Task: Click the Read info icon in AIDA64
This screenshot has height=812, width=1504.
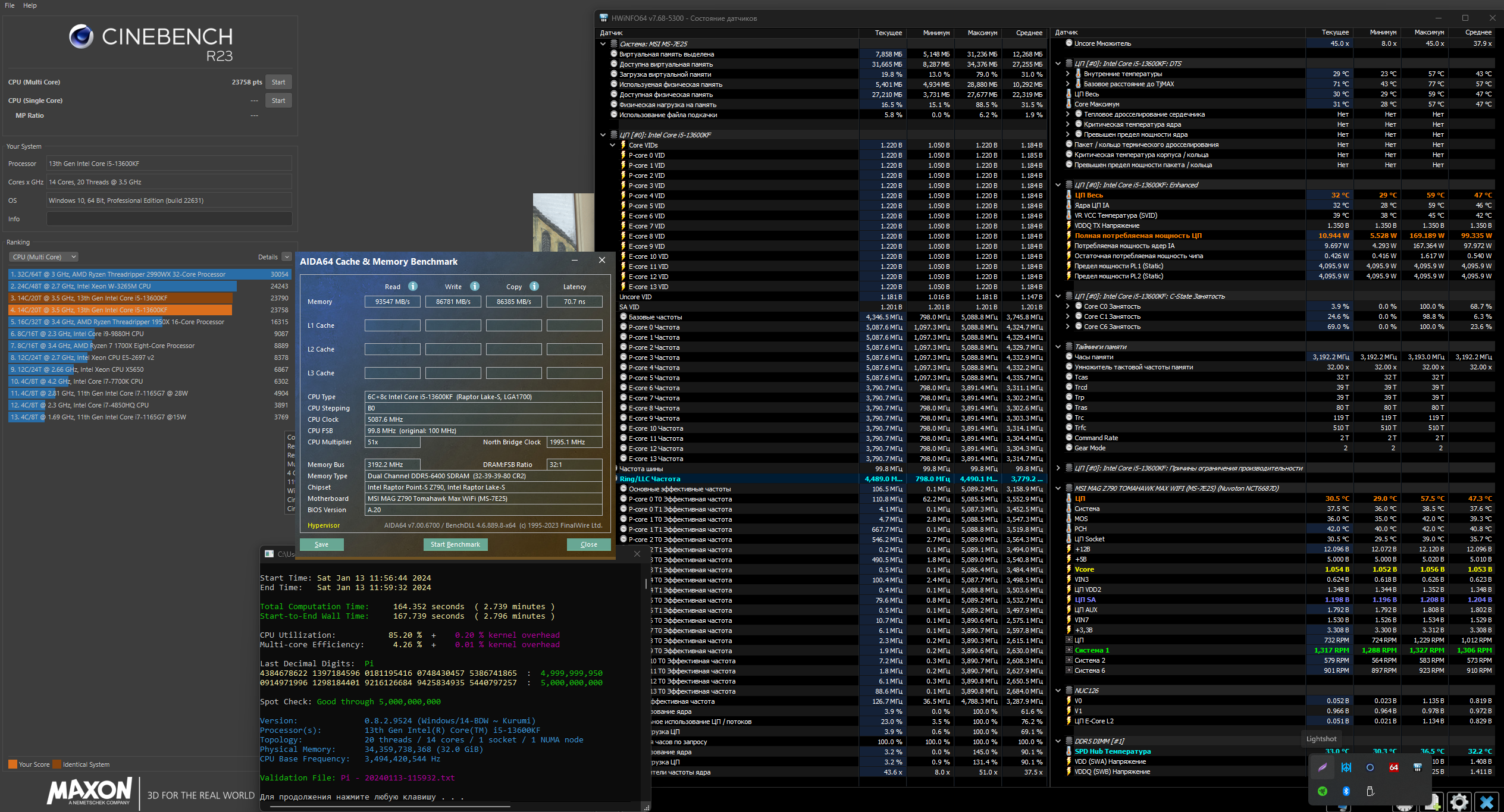Action: tap(413, 286)
